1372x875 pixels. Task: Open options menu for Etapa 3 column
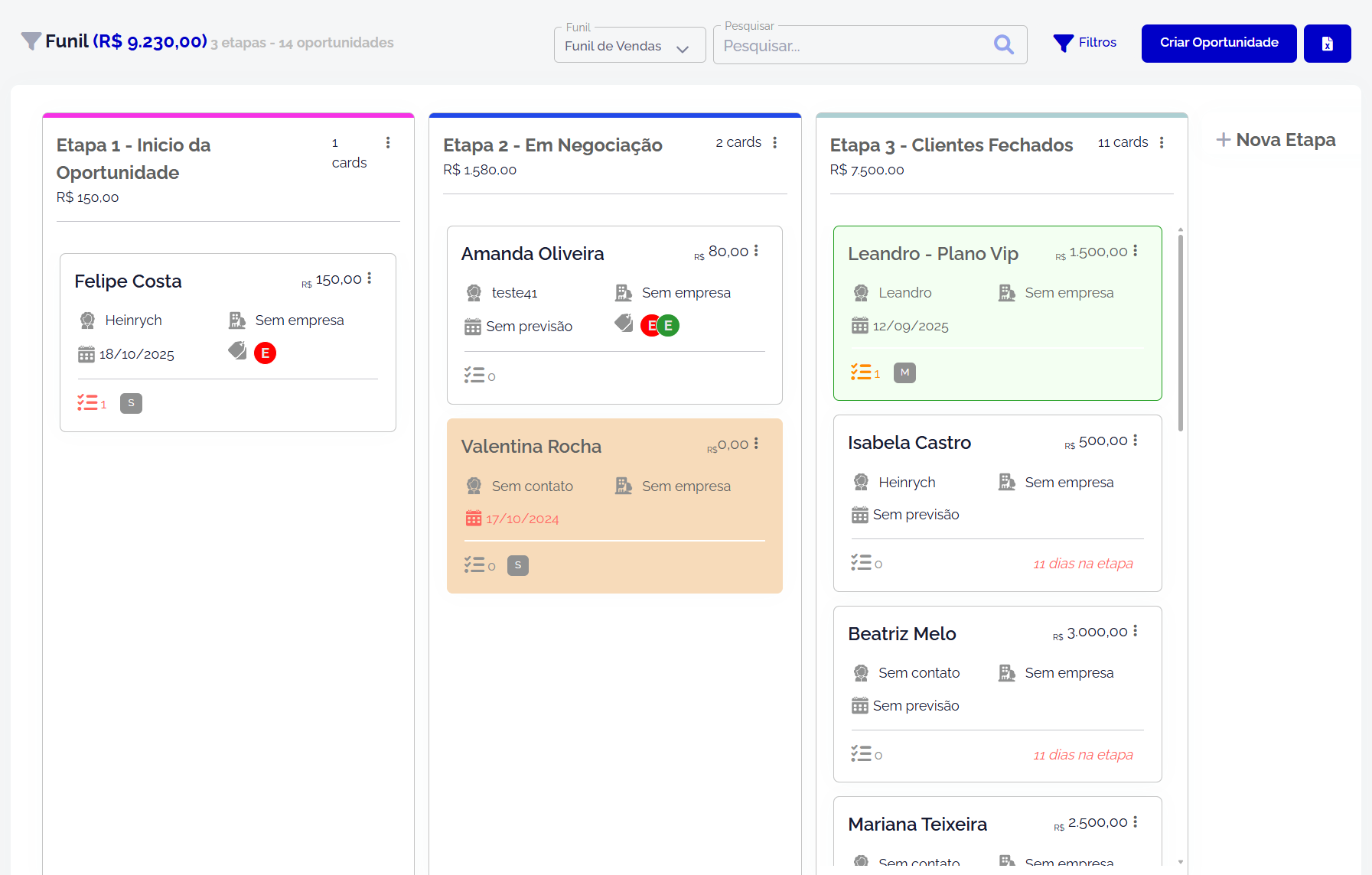point(1162,143)
